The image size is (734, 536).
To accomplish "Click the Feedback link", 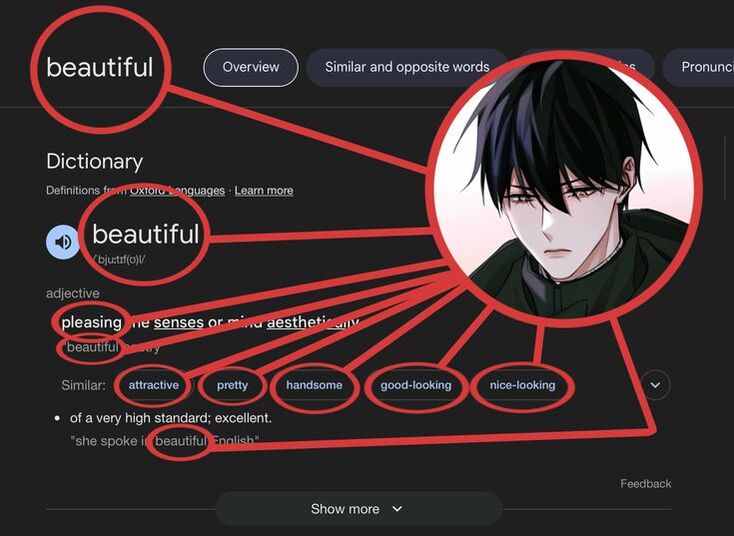I will (x=646, y=484).
